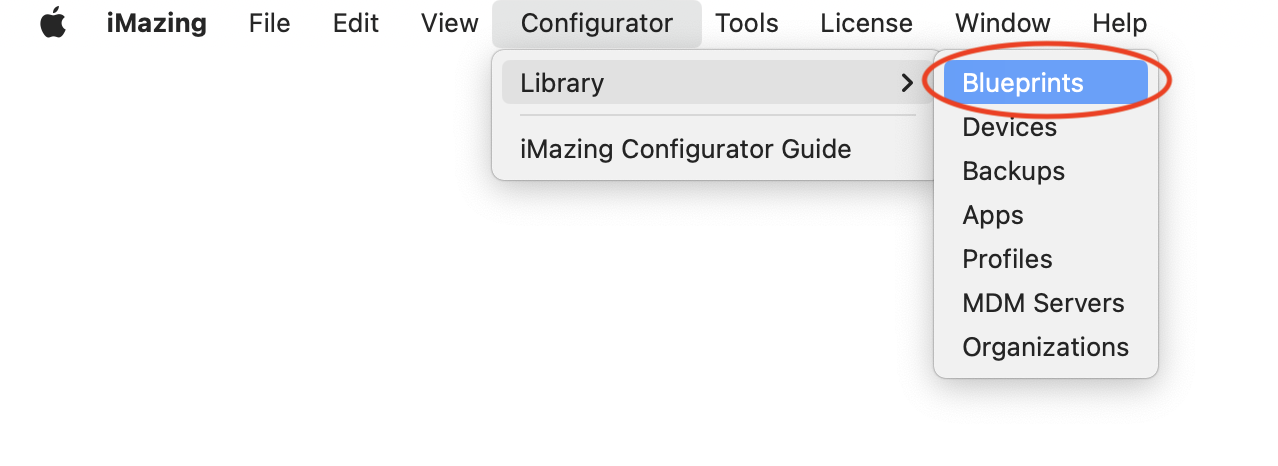Image resolution: width=1278 pixels, height=466 pixels.
Task: Open the File menu
Action: pos(270,23)
